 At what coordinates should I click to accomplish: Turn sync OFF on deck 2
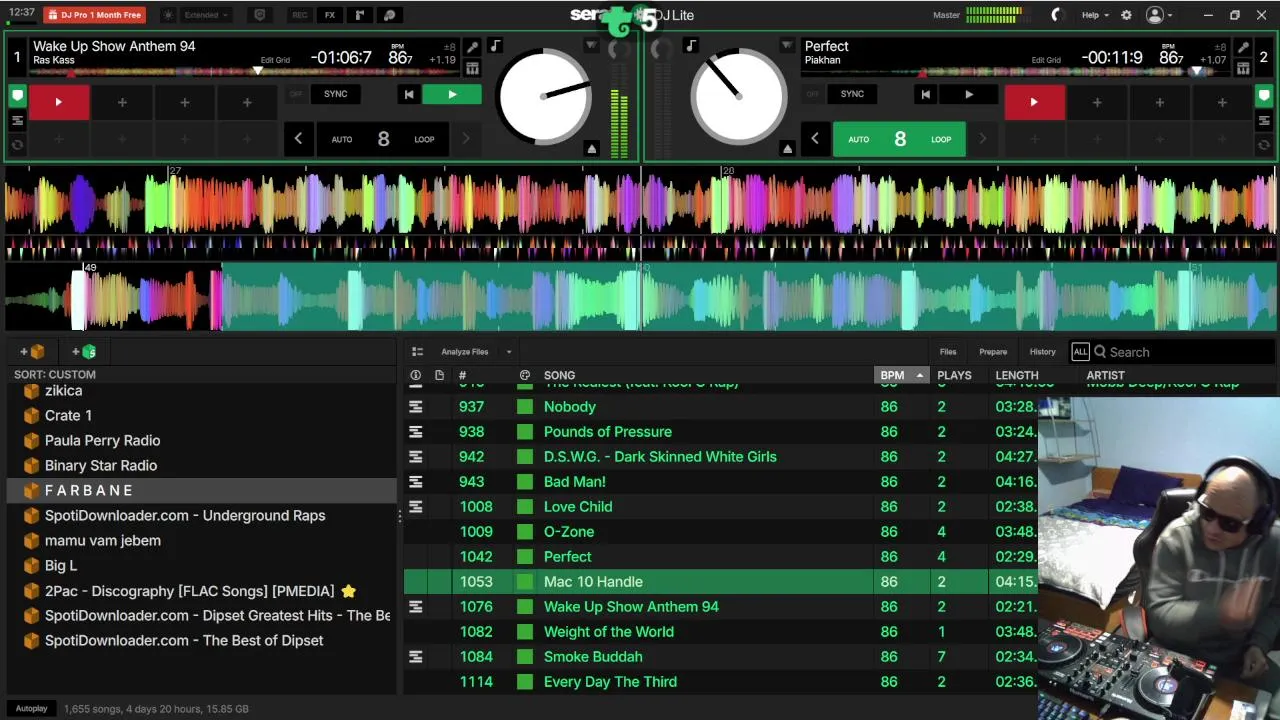point(812,94)
